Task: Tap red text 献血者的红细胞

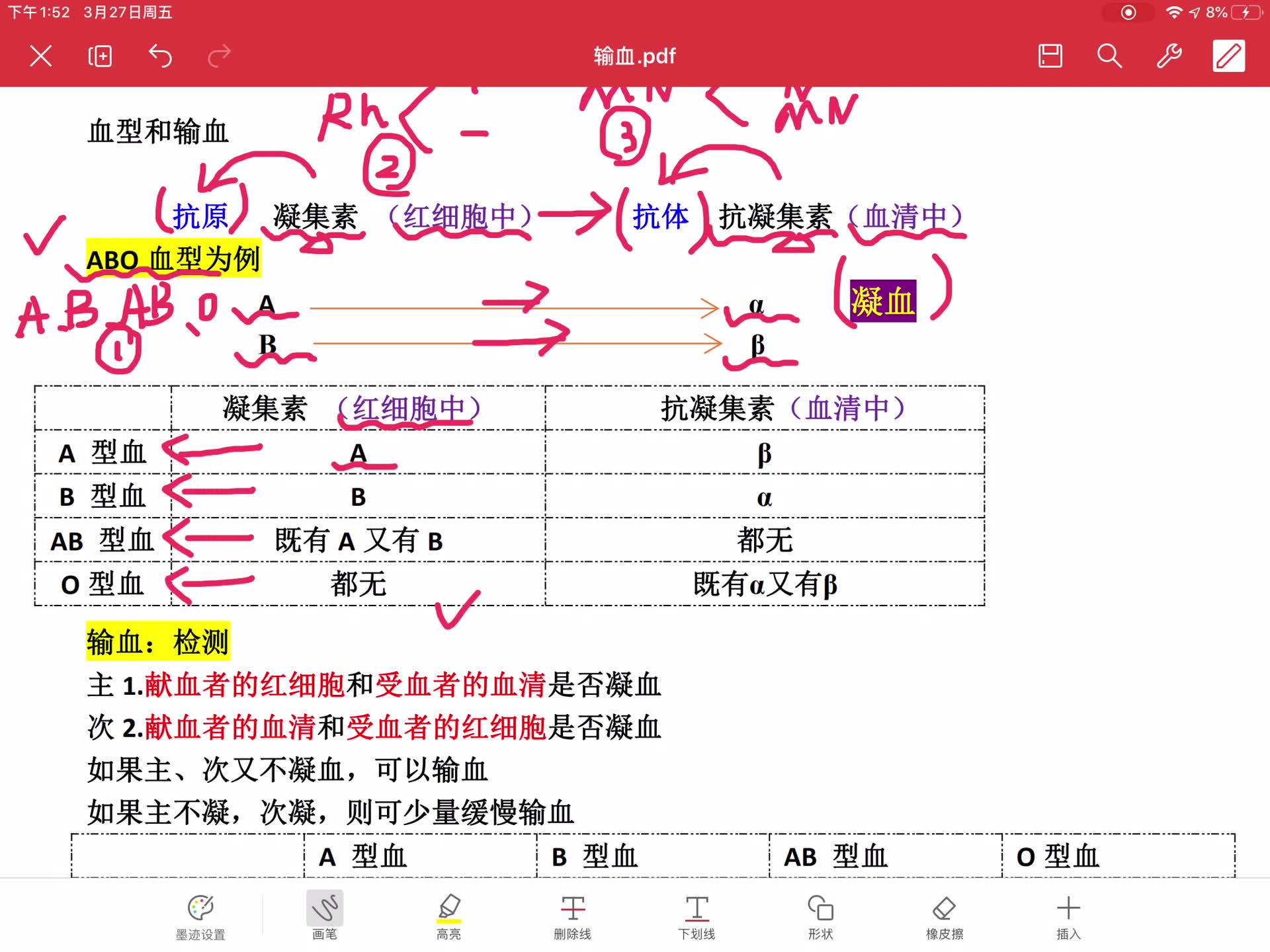Action: pyautogui.click(x=245, y=685)
